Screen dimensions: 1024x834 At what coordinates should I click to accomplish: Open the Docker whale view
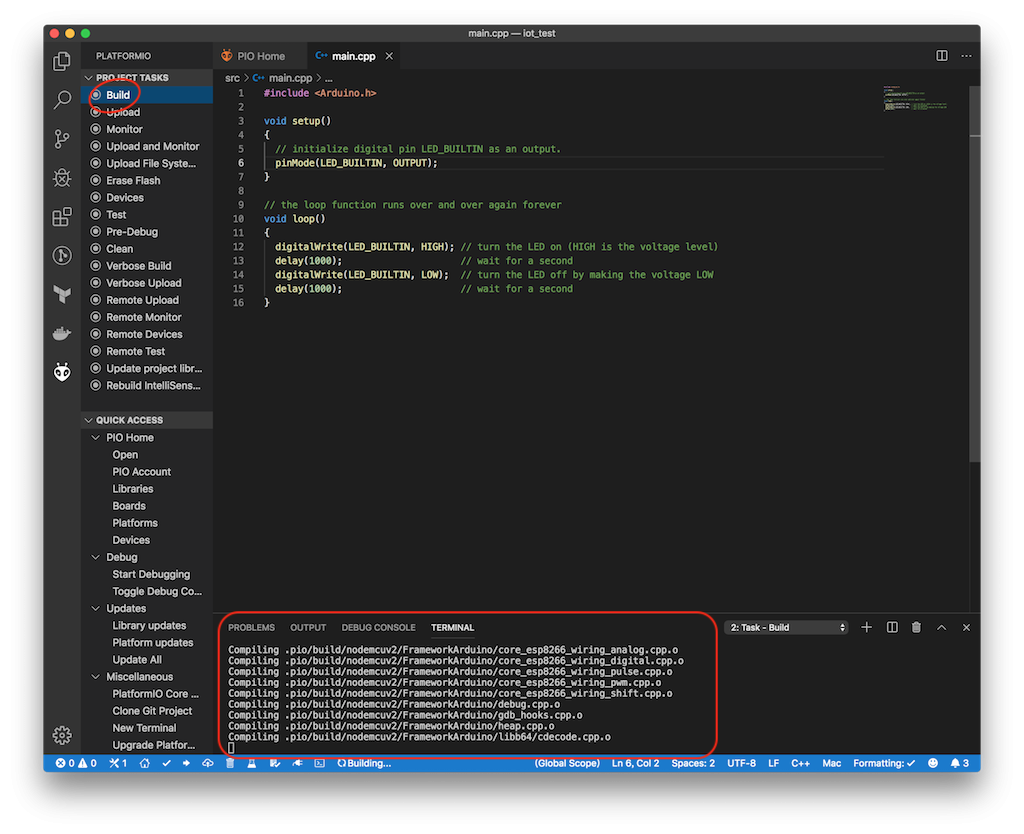pos(62,334)
